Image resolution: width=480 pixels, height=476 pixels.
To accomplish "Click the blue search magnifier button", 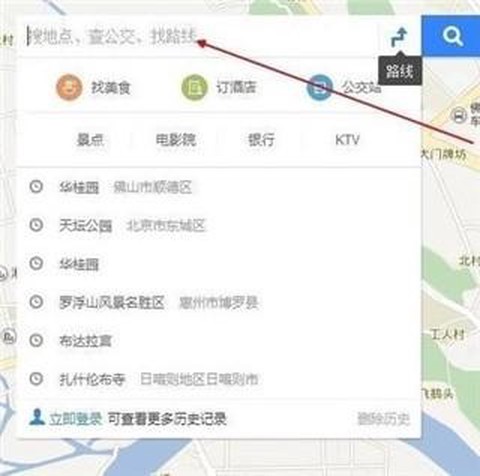I will (x=451, y=35).
